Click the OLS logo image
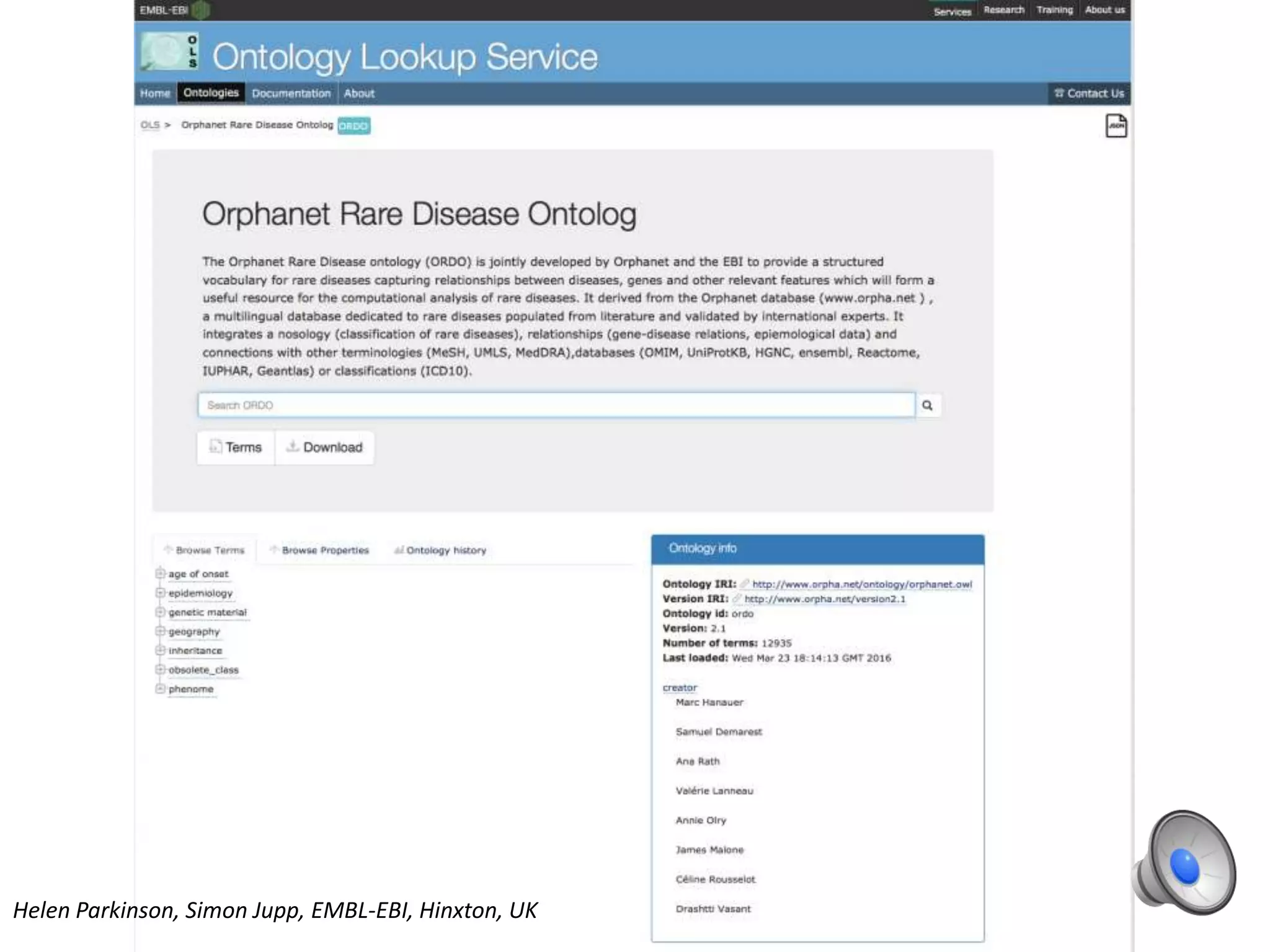The image size is (1270, 952). point(169,51)
